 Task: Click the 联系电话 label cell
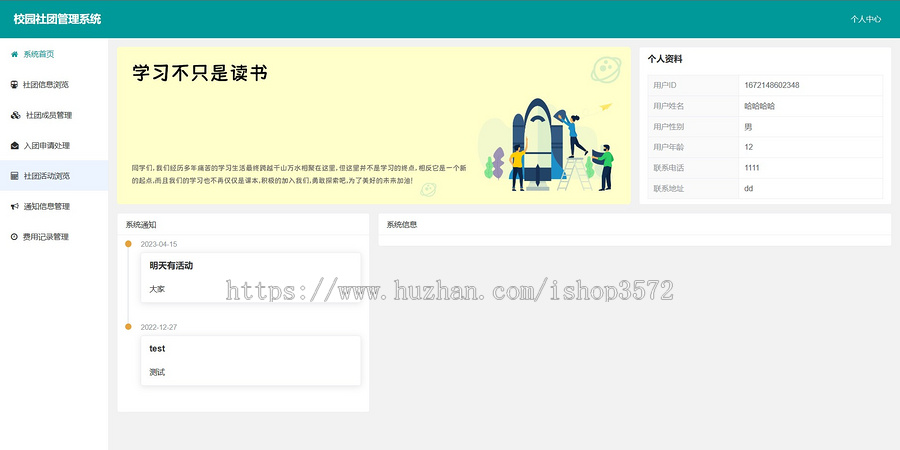693,168
